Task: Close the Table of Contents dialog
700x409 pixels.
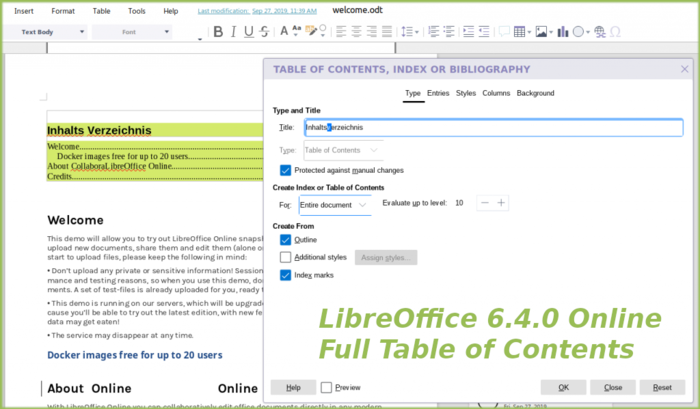Action: 684,69
